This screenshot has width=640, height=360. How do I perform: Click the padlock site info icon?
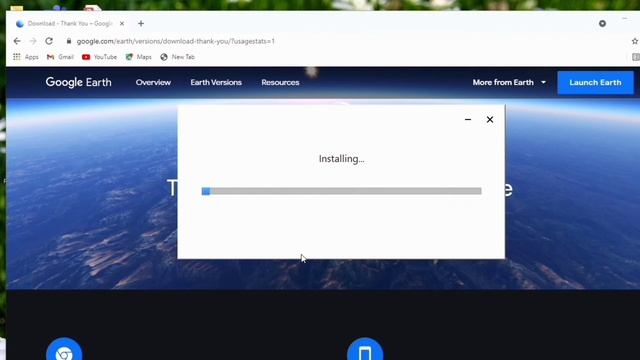point(69,41)
